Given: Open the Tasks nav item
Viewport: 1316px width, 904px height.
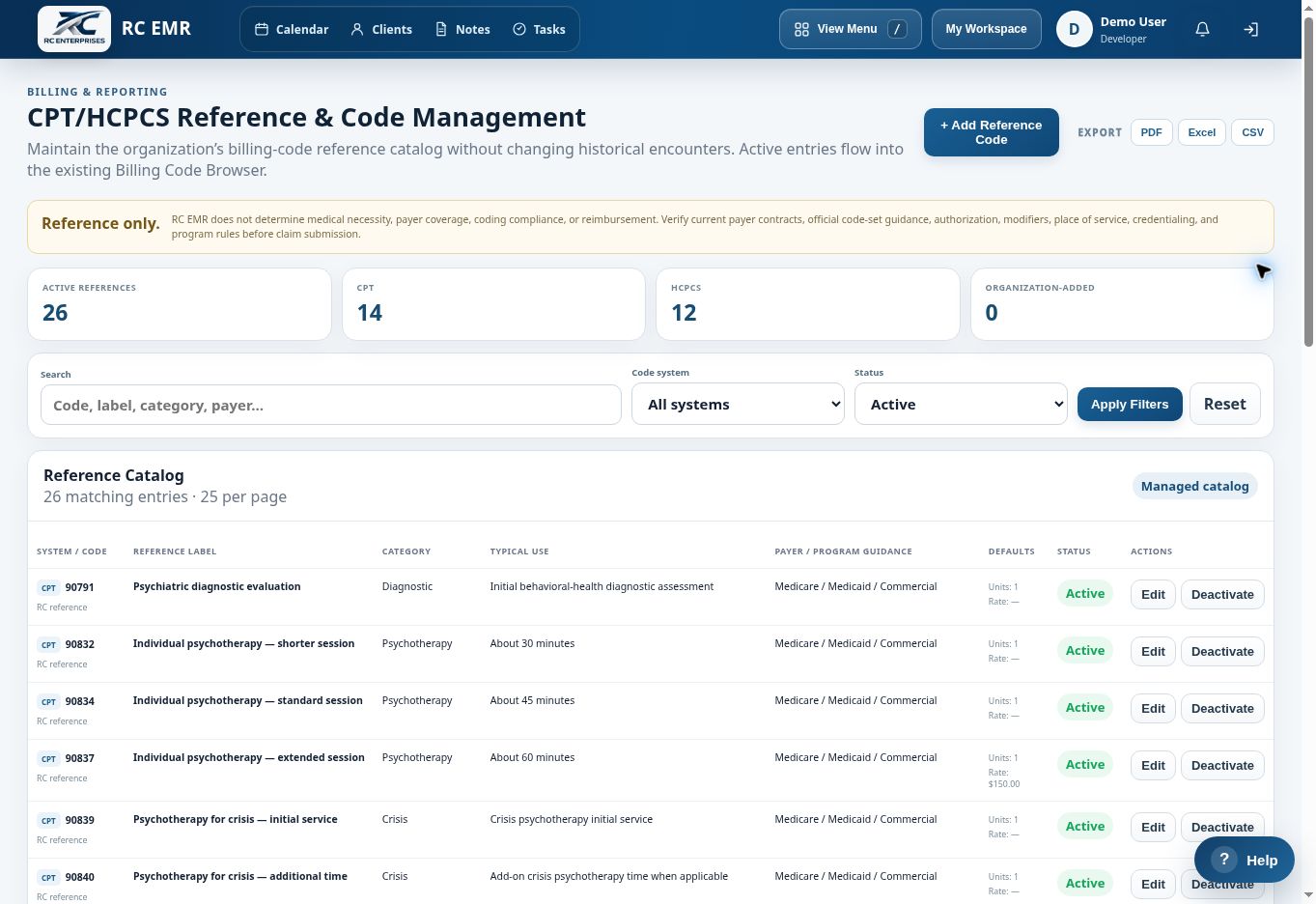Looking at the screenshot, I should [539, 29].
